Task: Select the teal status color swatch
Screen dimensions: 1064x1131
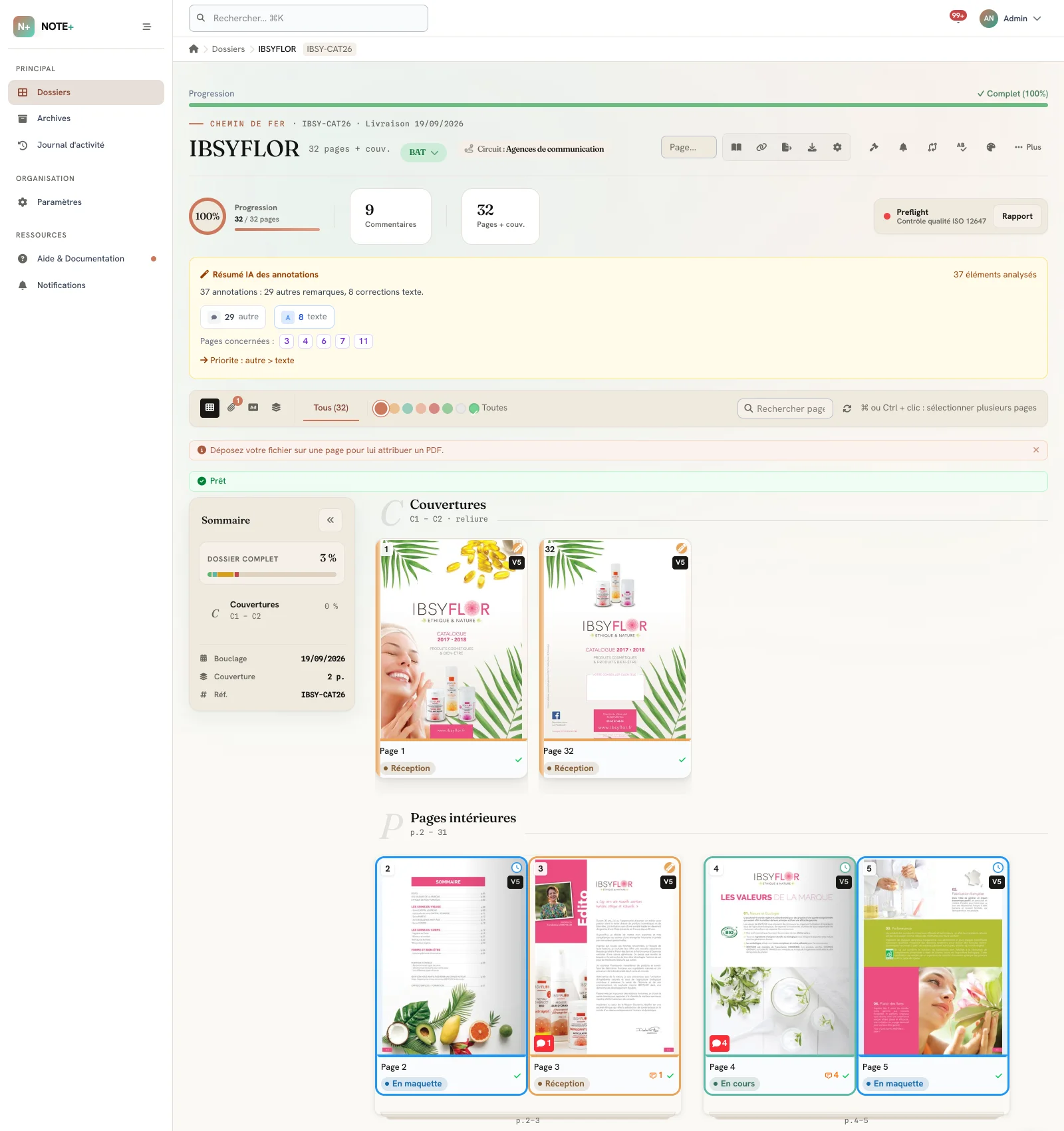Action: (x=408, y=408)
